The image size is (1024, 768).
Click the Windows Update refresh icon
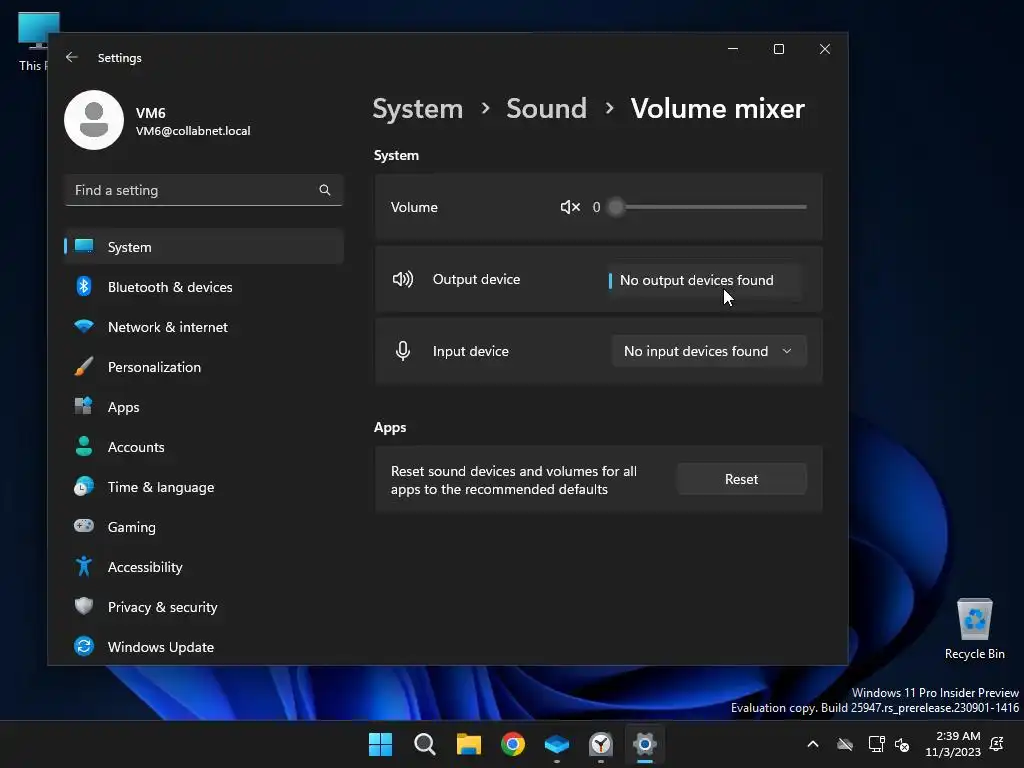click(x=84, y=646)
